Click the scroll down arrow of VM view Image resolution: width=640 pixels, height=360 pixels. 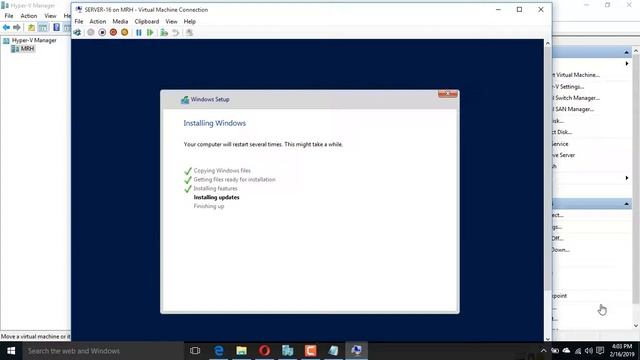[x=548, y=338]
